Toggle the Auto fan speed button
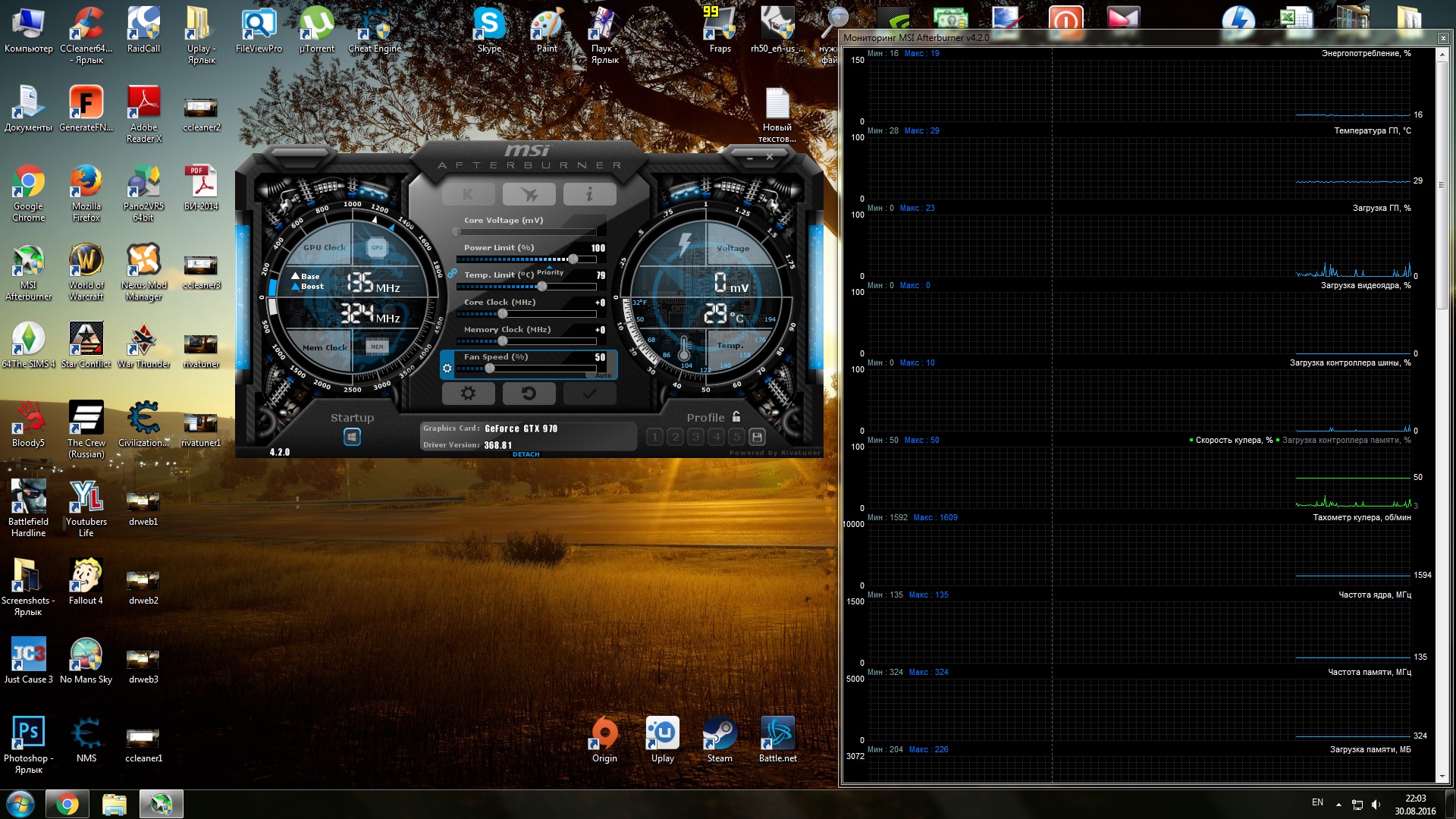This screenshot has height=819, width=1456. 603,375
